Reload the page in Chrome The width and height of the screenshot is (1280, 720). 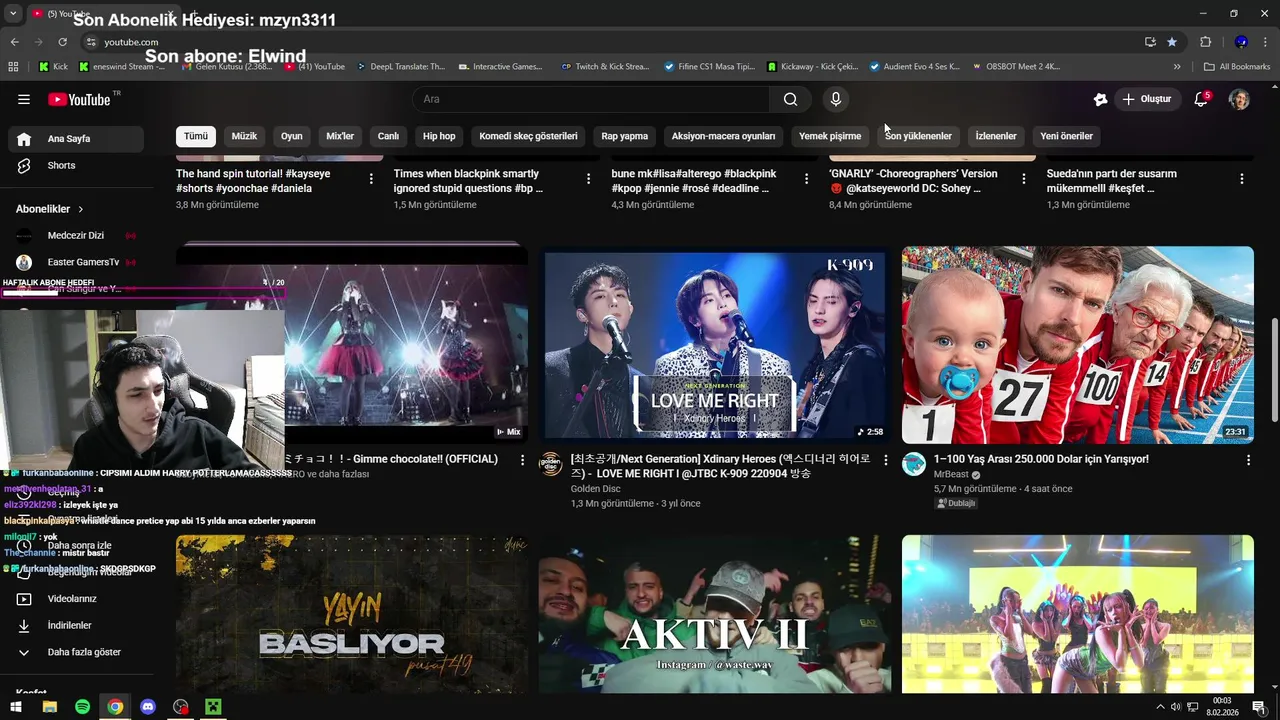point(62,42)
